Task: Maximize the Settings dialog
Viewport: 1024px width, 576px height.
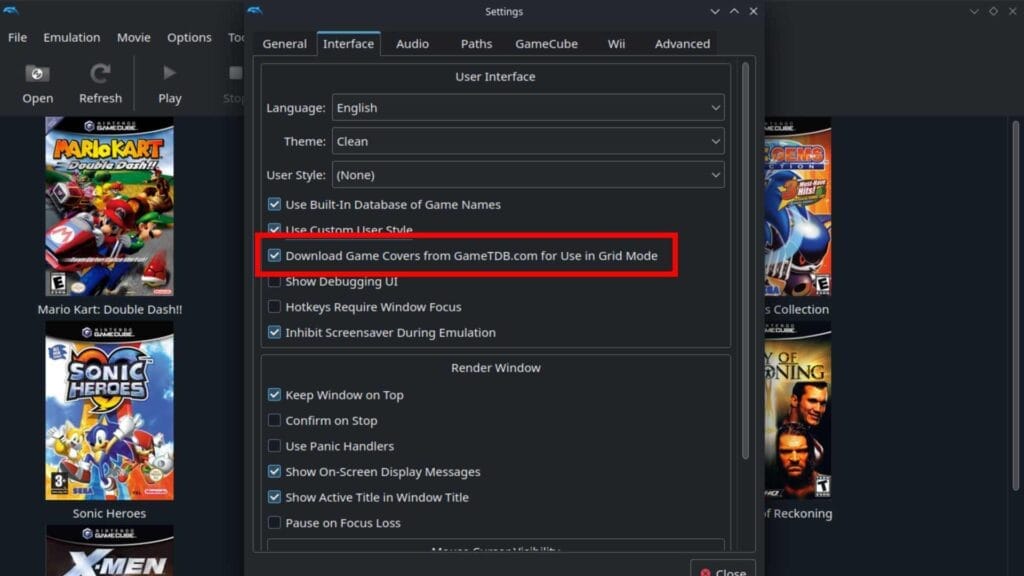Action: click(x=734, y=11)
